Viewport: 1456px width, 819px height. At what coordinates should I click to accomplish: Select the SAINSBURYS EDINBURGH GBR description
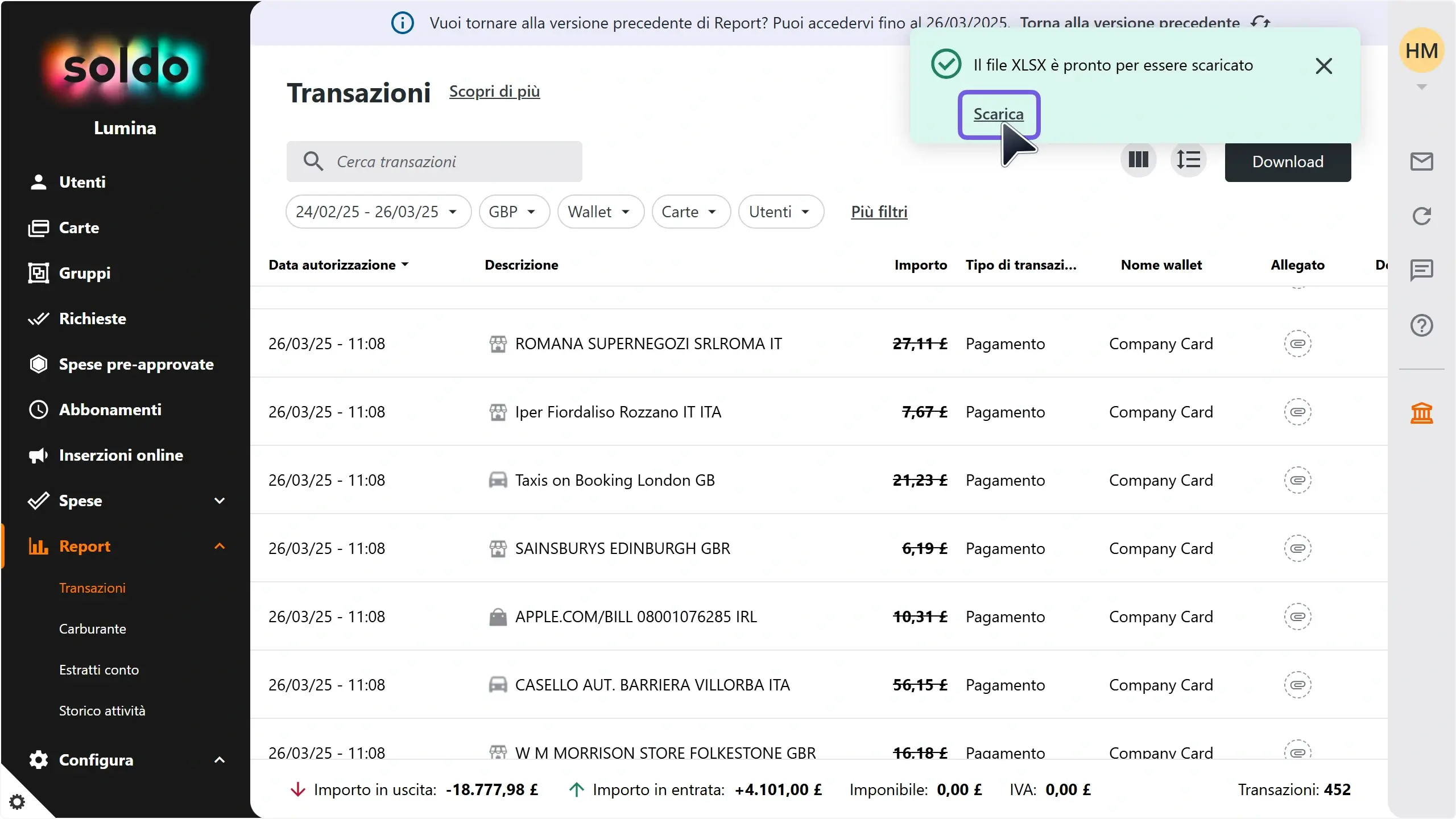pyautogui.click(x=622, y=548)
